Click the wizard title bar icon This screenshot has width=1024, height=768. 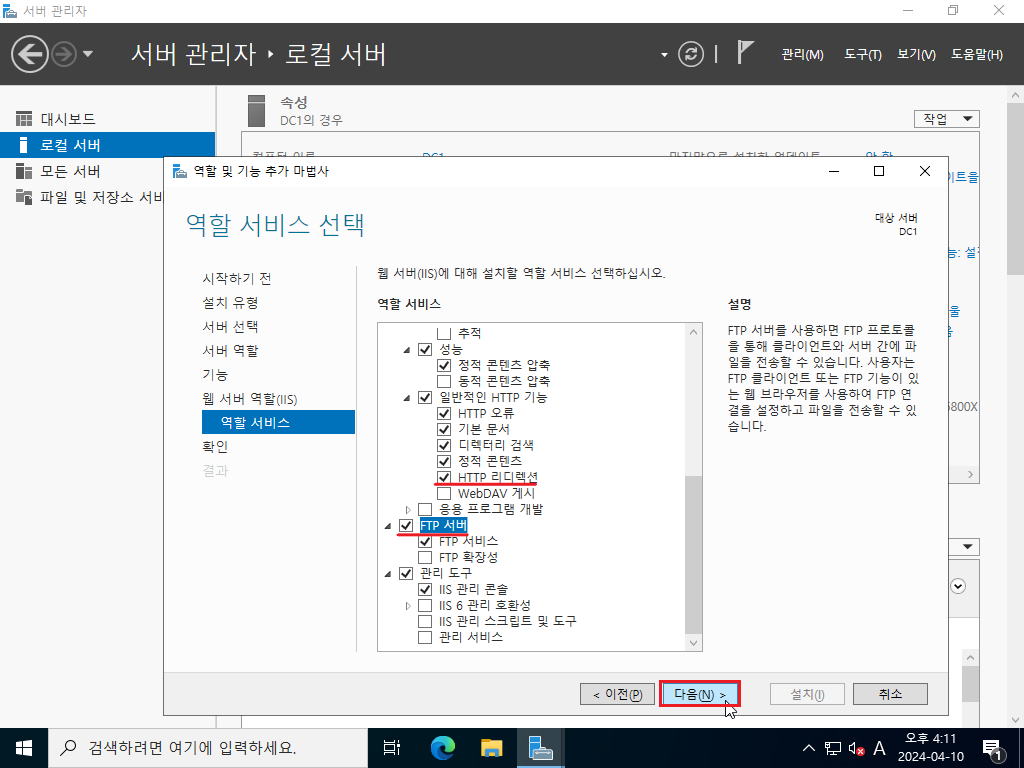[x=180, y=171]
